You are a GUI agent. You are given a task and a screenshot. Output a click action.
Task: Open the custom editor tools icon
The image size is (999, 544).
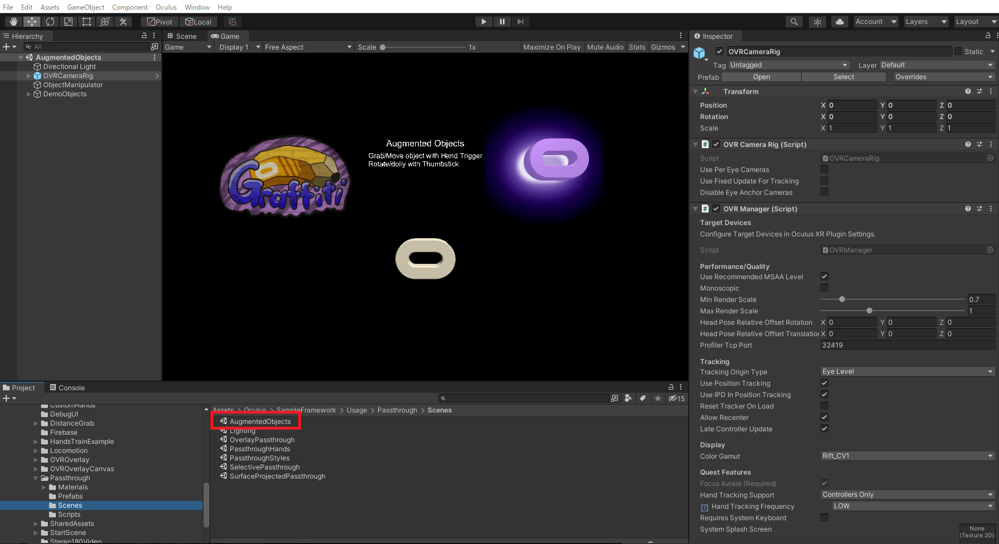pos(124,22)
